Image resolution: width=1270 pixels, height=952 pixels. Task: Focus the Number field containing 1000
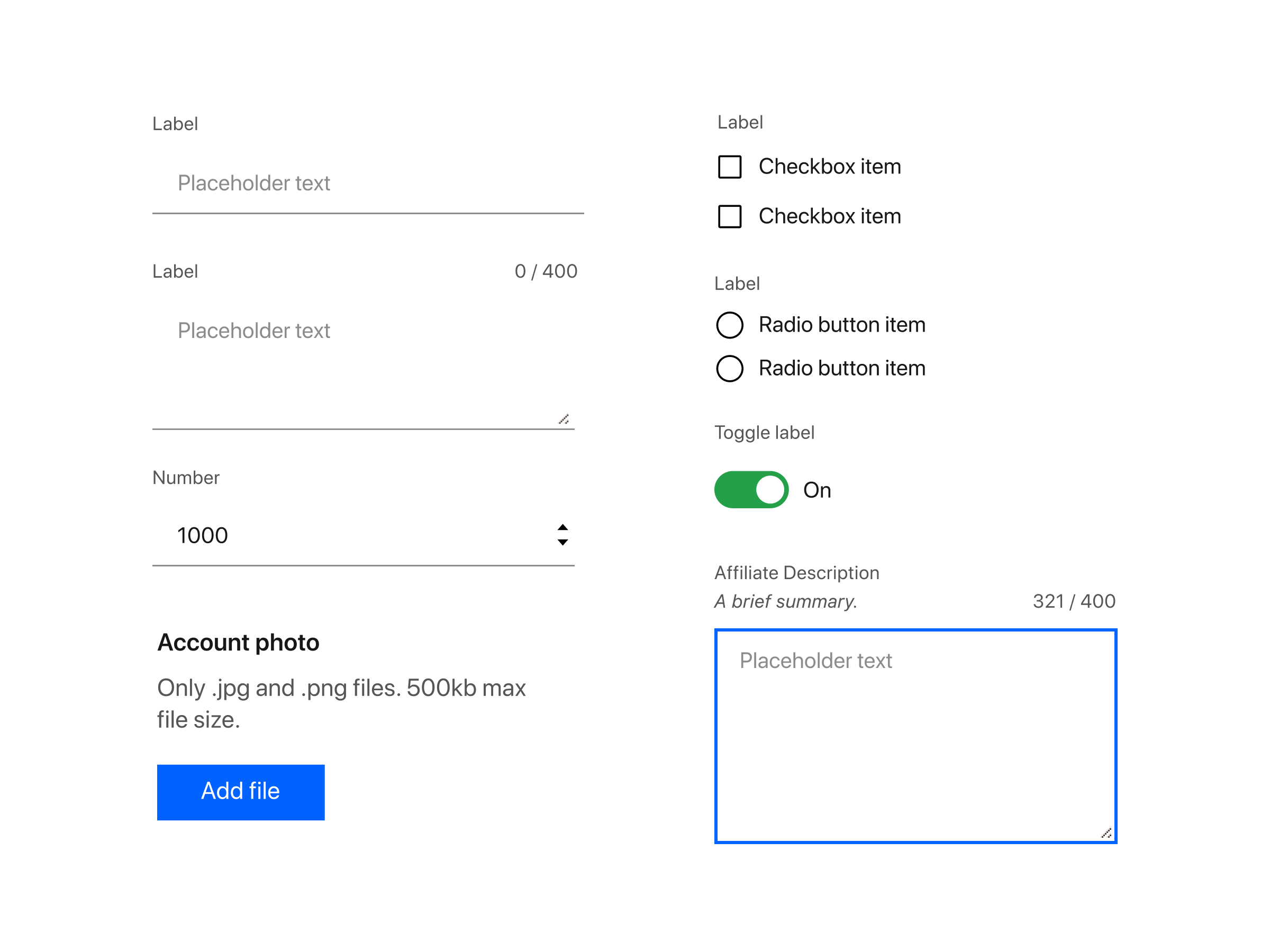click(363, 535)
